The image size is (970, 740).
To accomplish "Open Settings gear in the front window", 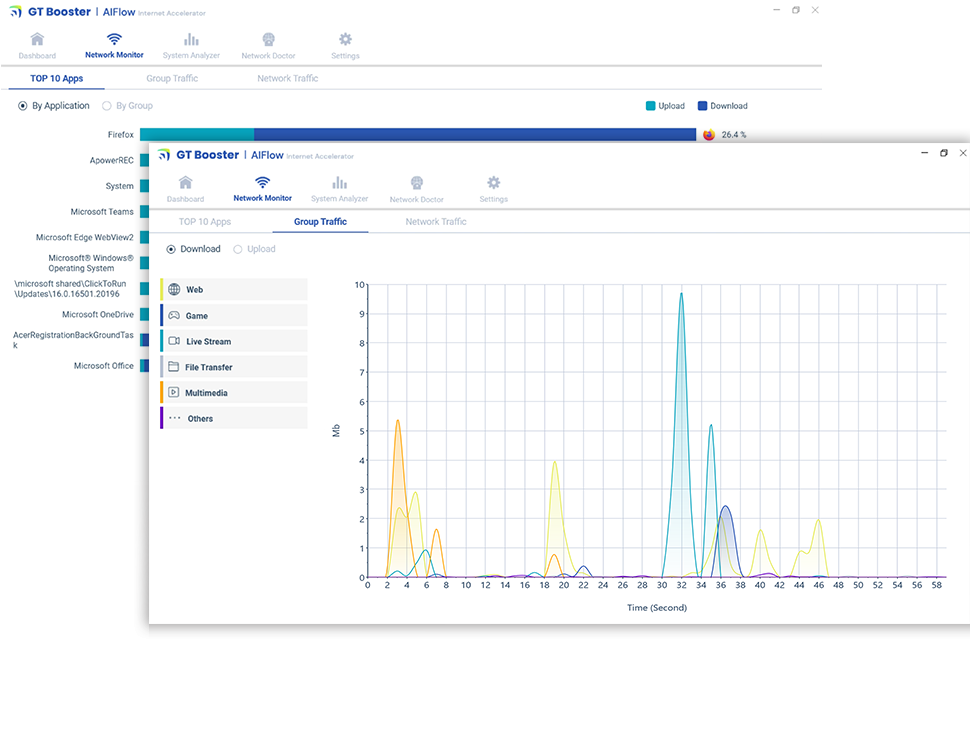I will [493, 183].
